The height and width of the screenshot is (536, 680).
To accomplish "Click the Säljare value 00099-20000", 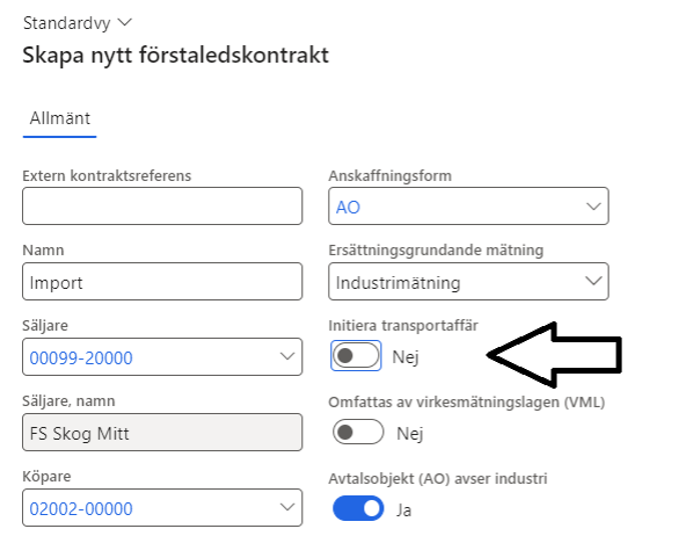I will point(81,358).
